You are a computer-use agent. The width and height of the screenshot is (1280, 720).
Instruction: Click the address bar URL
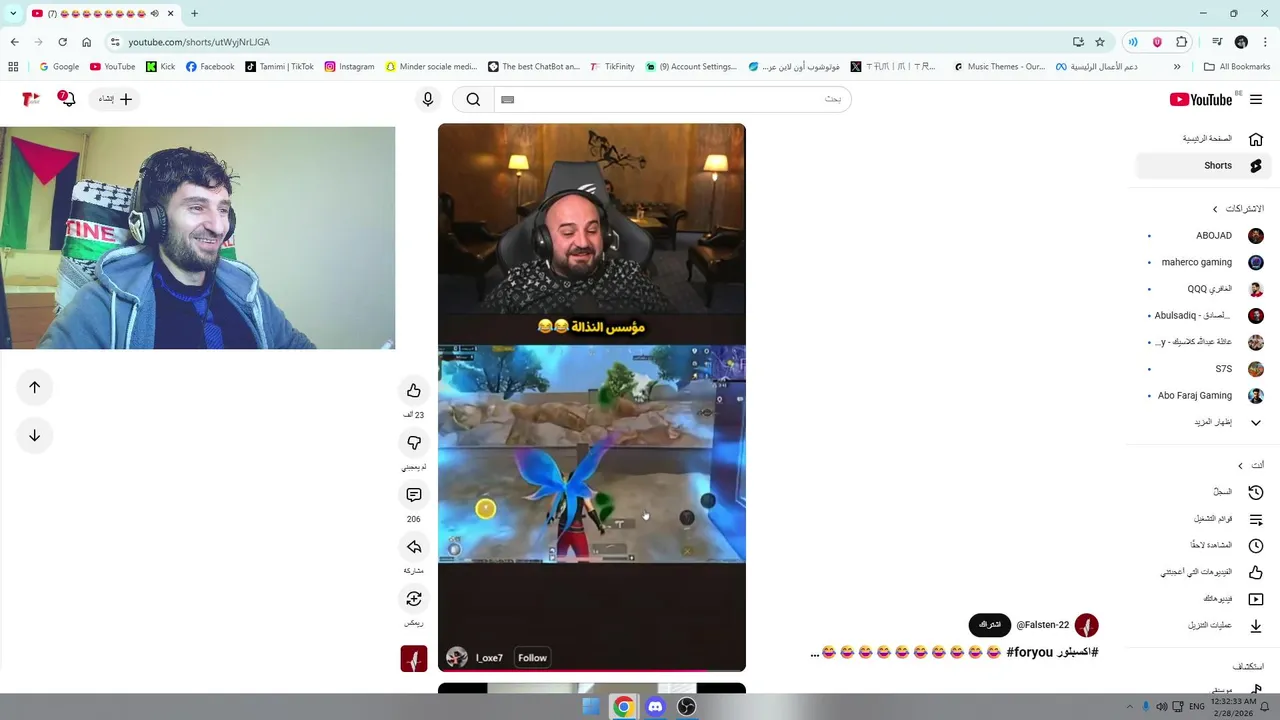tap(199, 42)
